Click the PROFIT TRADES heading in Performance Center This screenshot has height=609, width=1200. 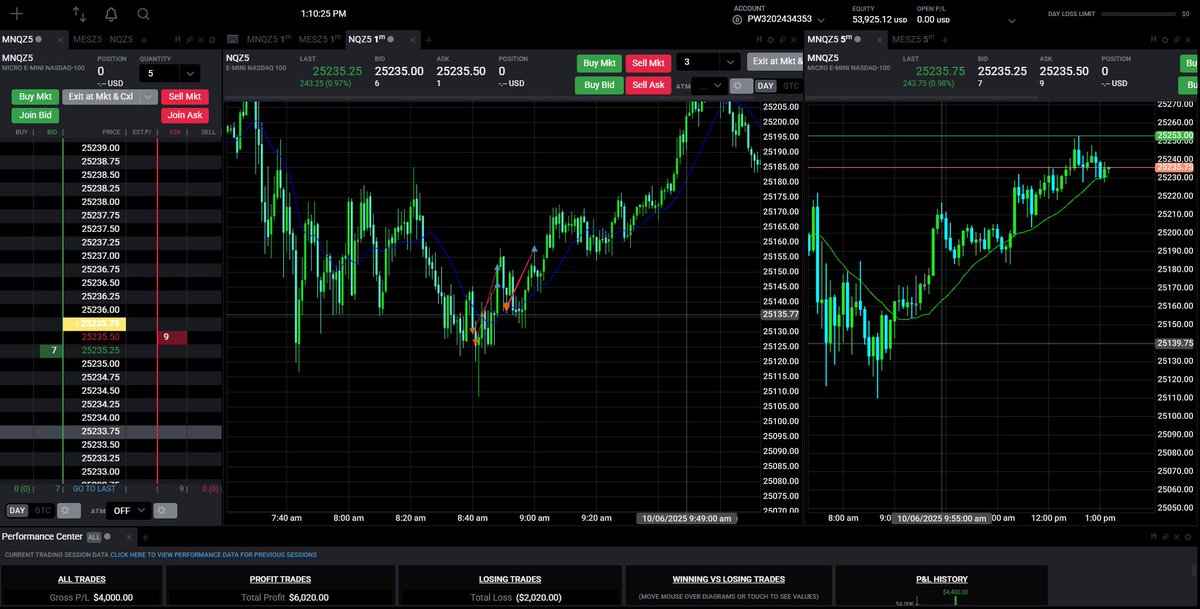tap(280, 578)
